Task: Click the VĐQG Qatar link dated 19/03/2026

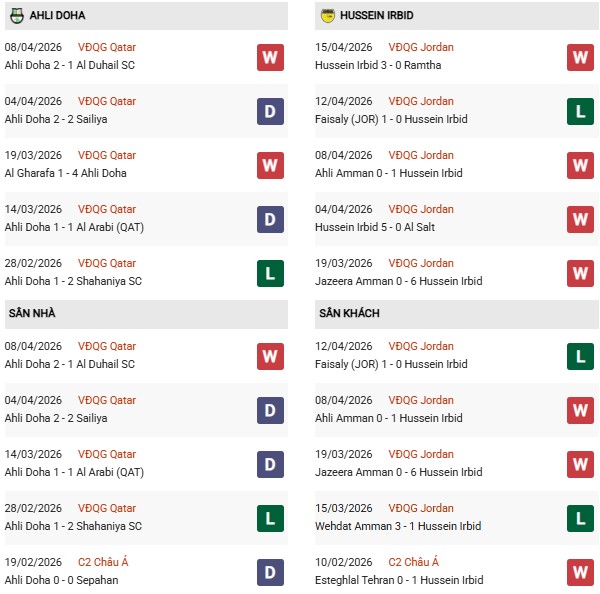Action: [108, 156]
